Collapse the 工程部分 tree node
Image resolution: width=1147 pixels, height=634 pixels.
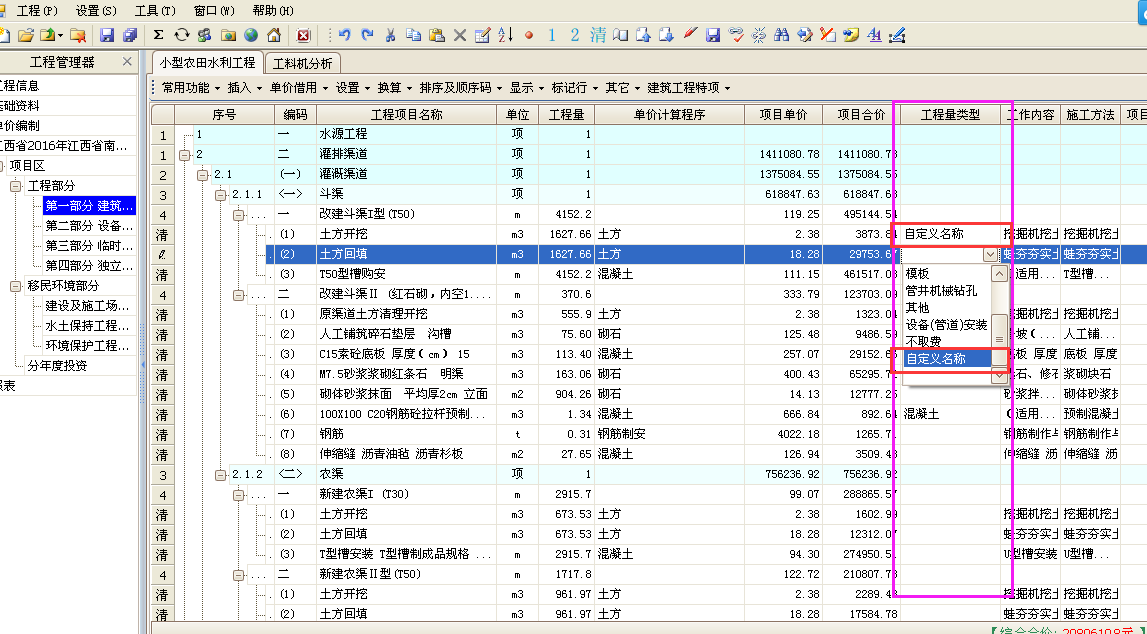[16, 186]
